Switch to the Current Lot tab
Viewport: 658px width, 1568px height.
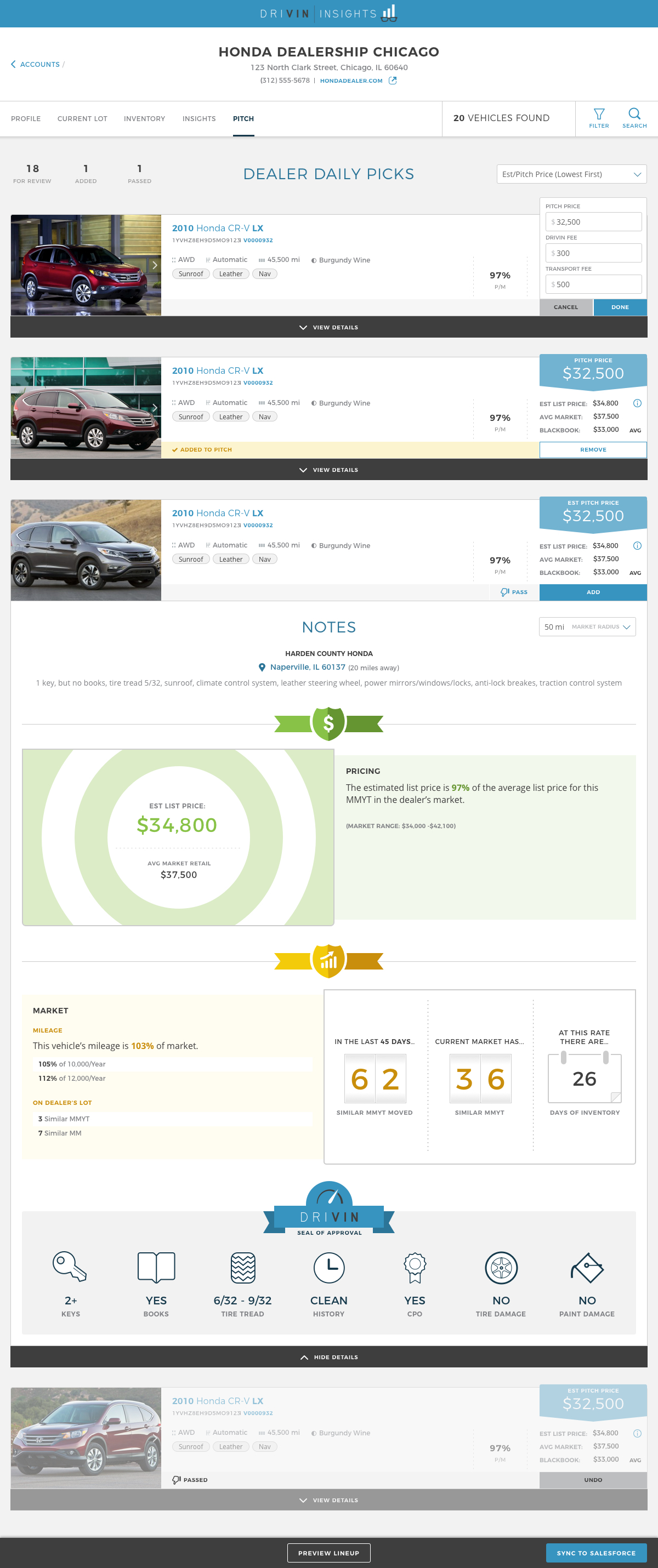(x=82, y=119)
